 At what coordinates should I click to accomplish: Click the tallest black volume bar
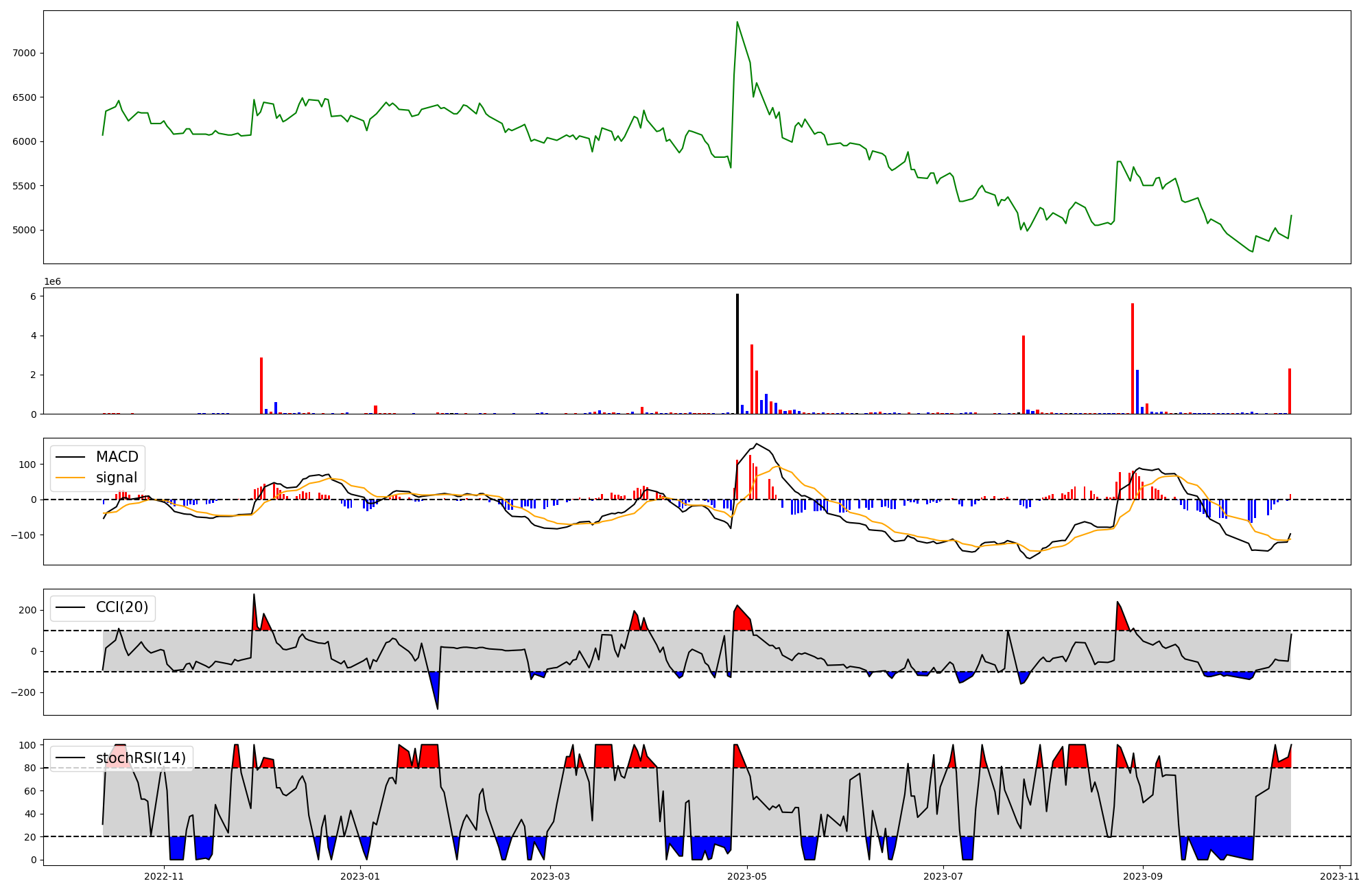coord(737,353)
